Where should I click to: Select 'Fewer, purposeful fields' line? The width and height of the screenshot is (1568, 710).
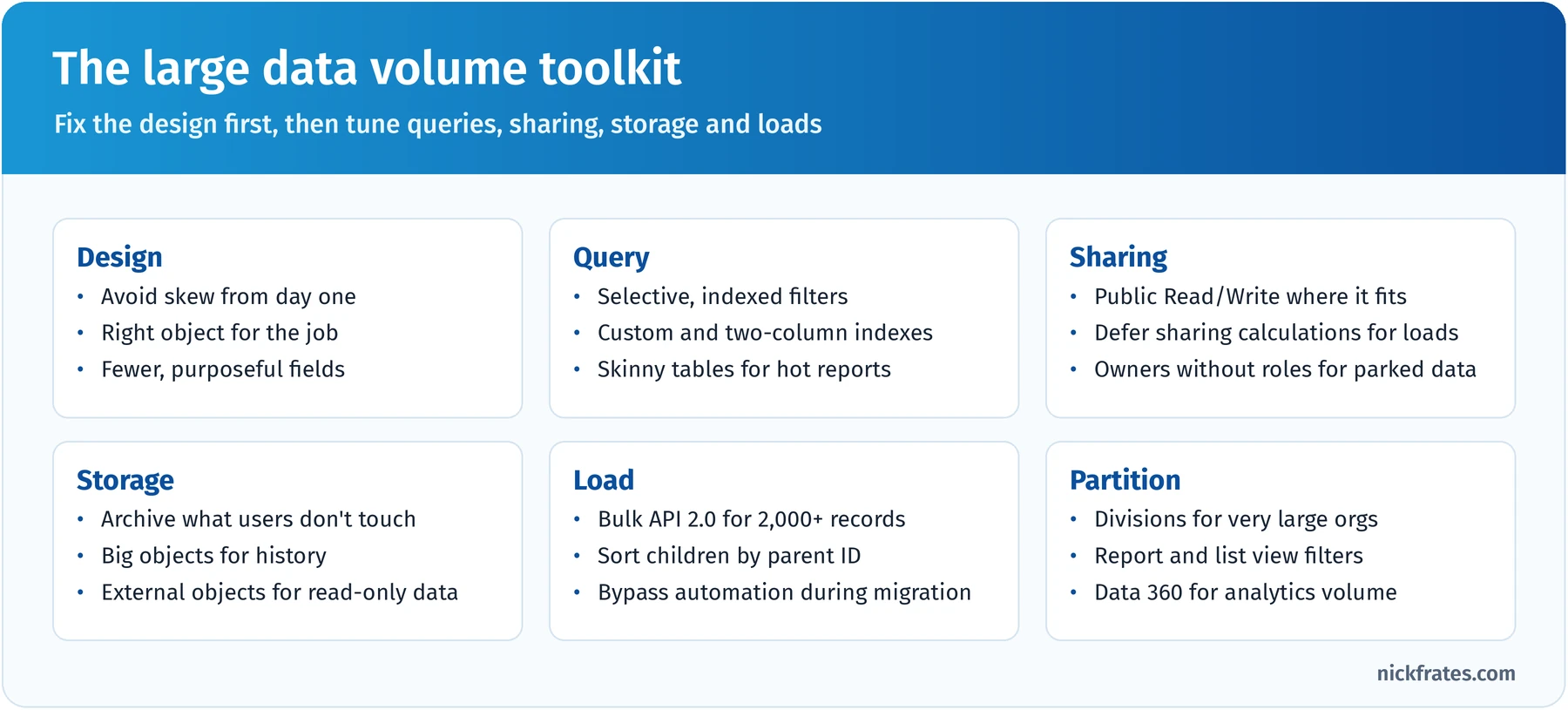point(223,370)
